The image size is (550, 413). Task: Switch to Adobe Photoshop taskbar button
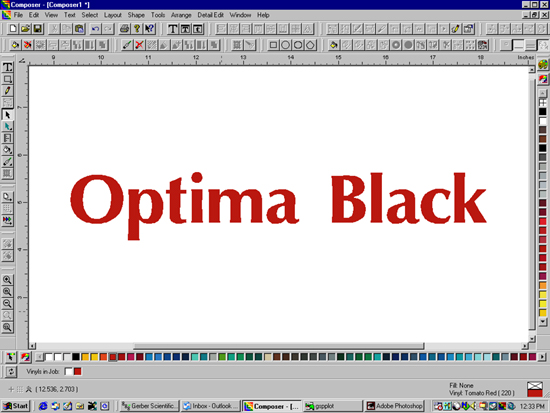pos(394,406)
